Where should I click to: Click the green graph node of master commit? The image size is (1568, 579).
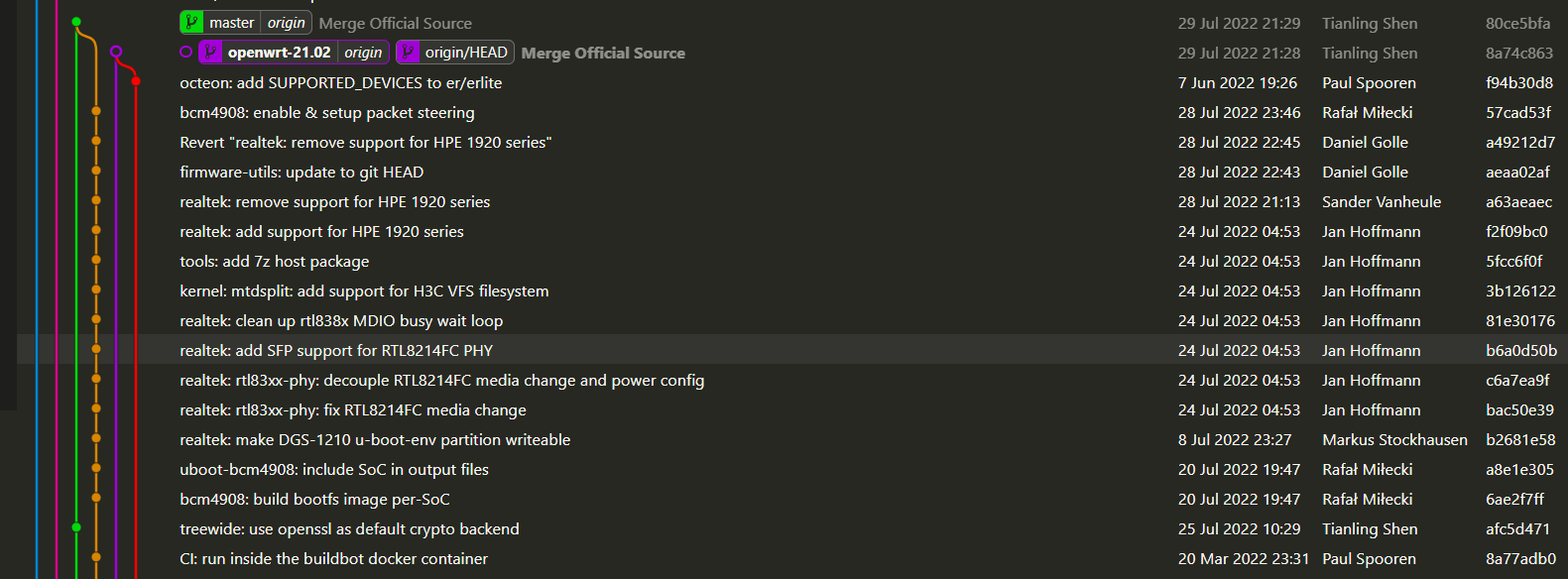tap(76, 22)
